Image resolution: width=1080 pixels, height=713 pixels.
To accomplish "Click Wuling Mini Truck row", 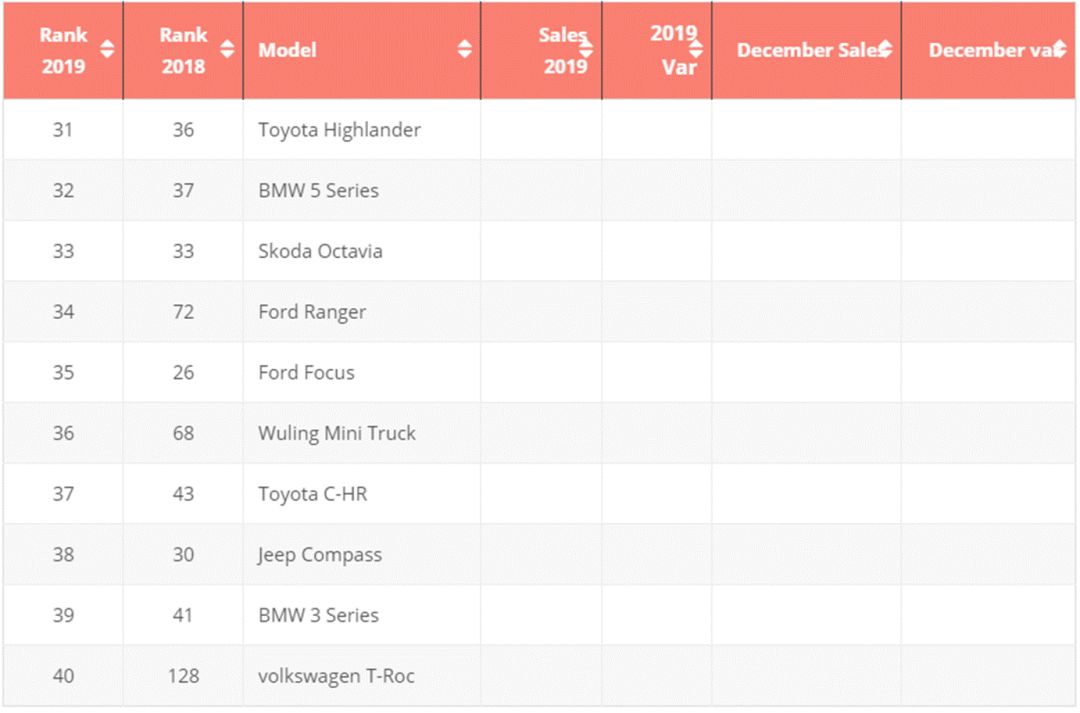I will click(337, 433).
